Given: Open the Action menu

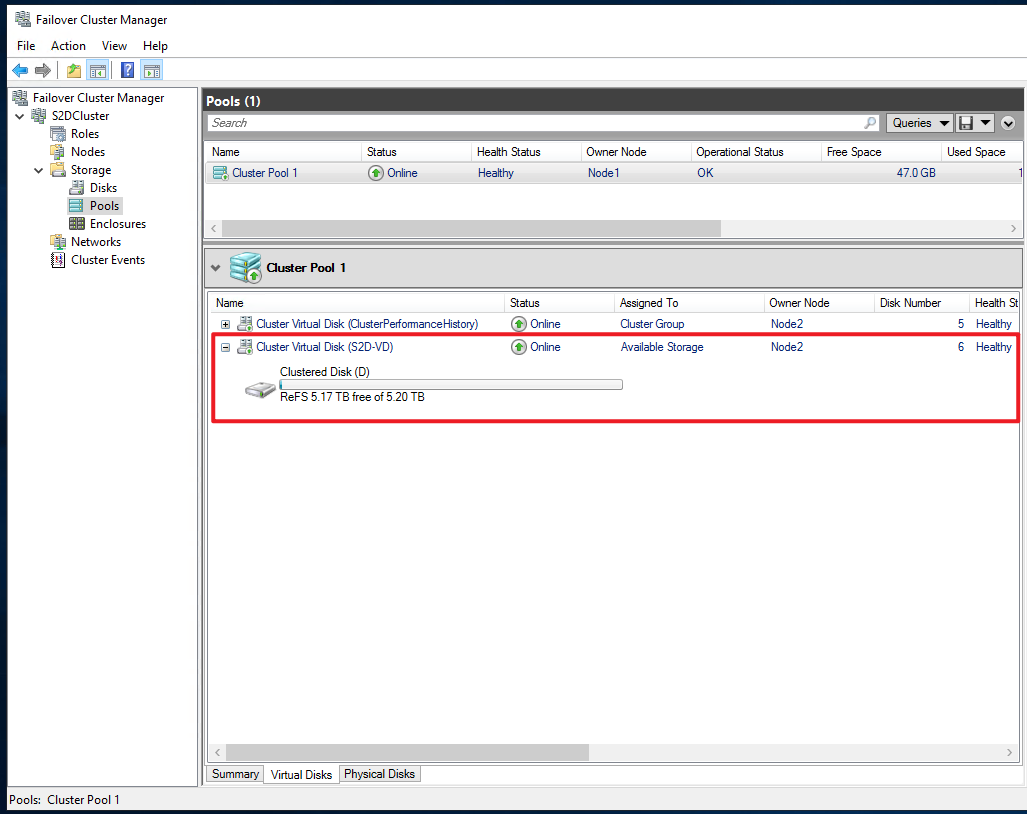Looking at the screenshot, I should tap(68, 46).
